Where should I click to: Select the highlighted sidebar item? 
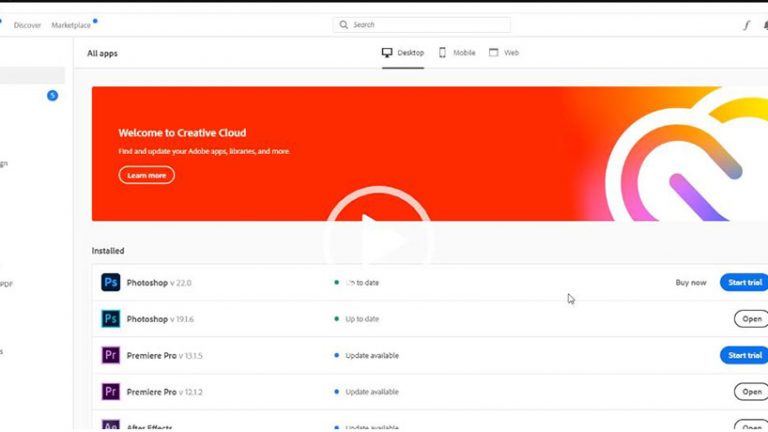32,75
